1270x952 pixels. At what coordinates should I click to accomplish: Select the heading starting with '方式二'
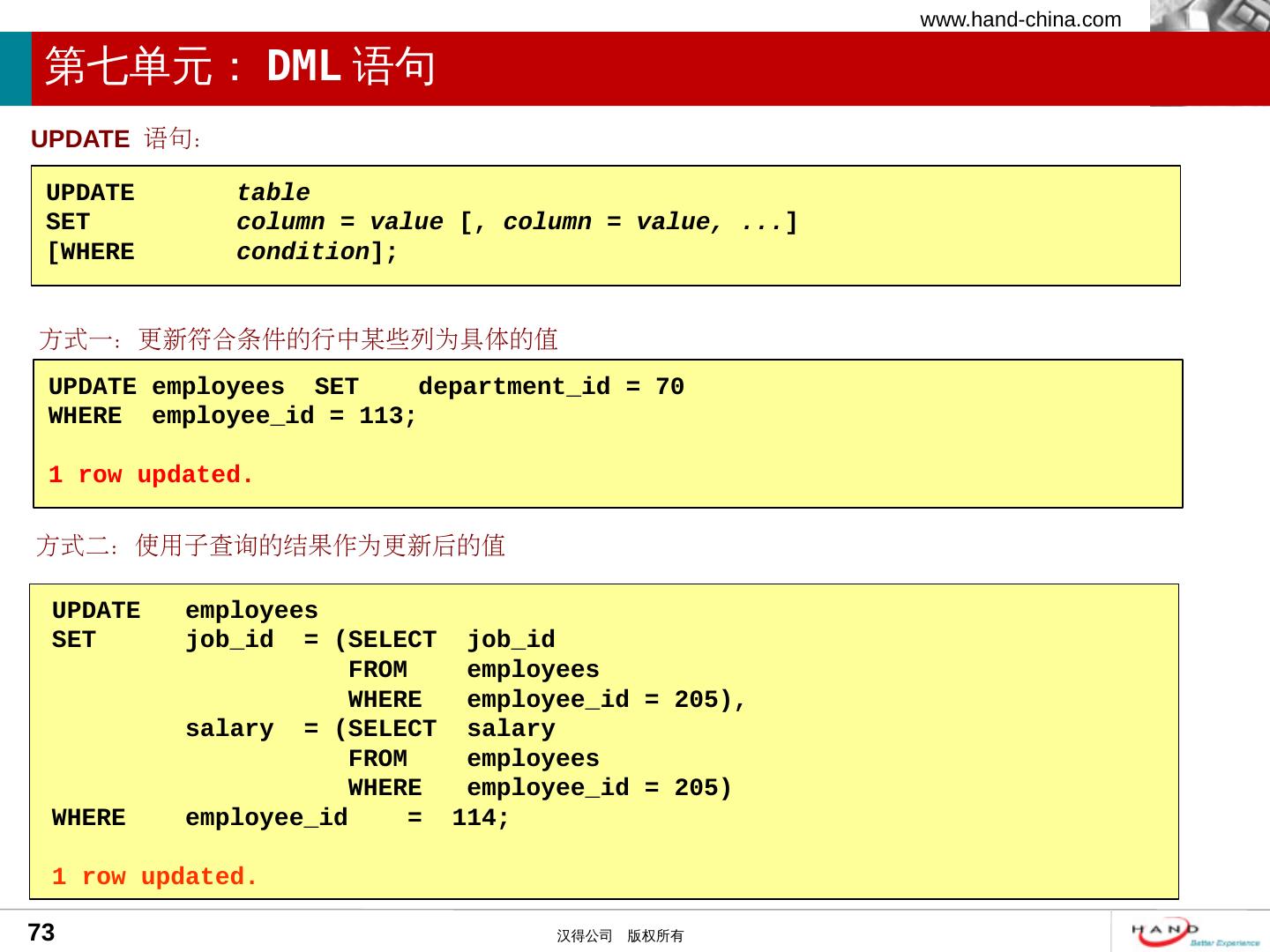(x=271, y=546)
